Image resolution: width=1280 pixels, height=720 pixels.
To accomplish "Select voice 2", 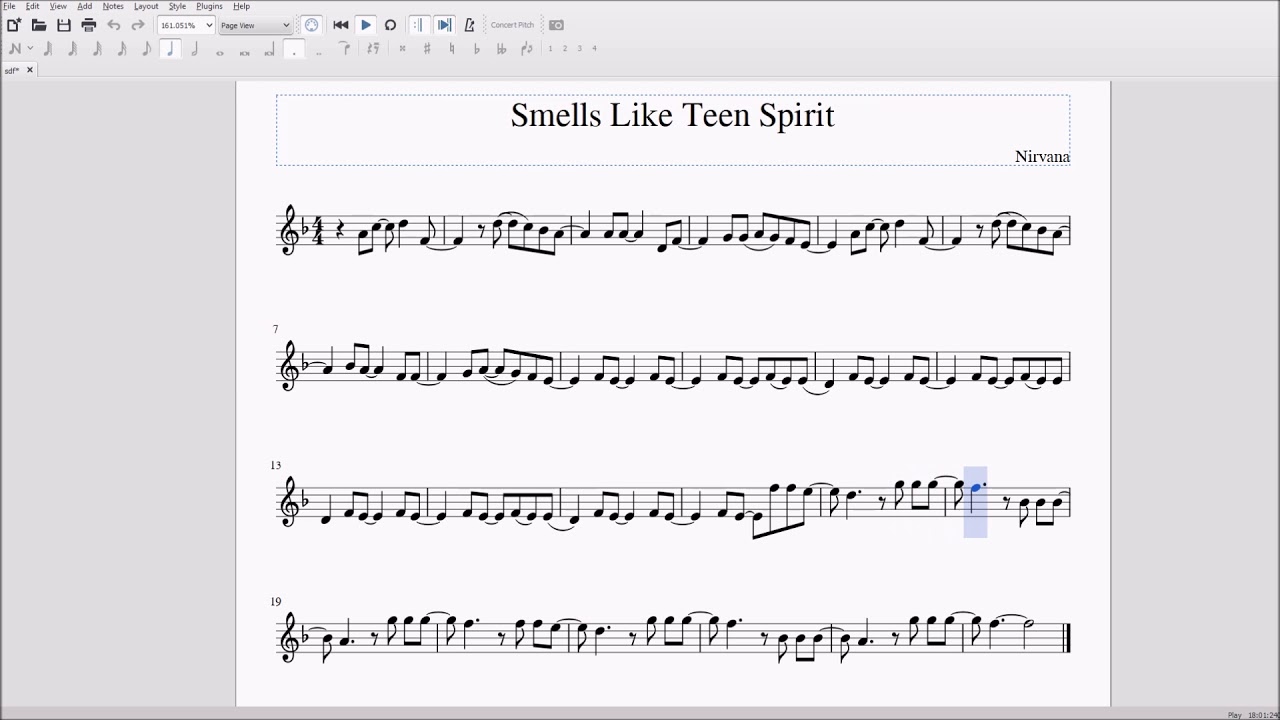I will (x=564, y=48).
